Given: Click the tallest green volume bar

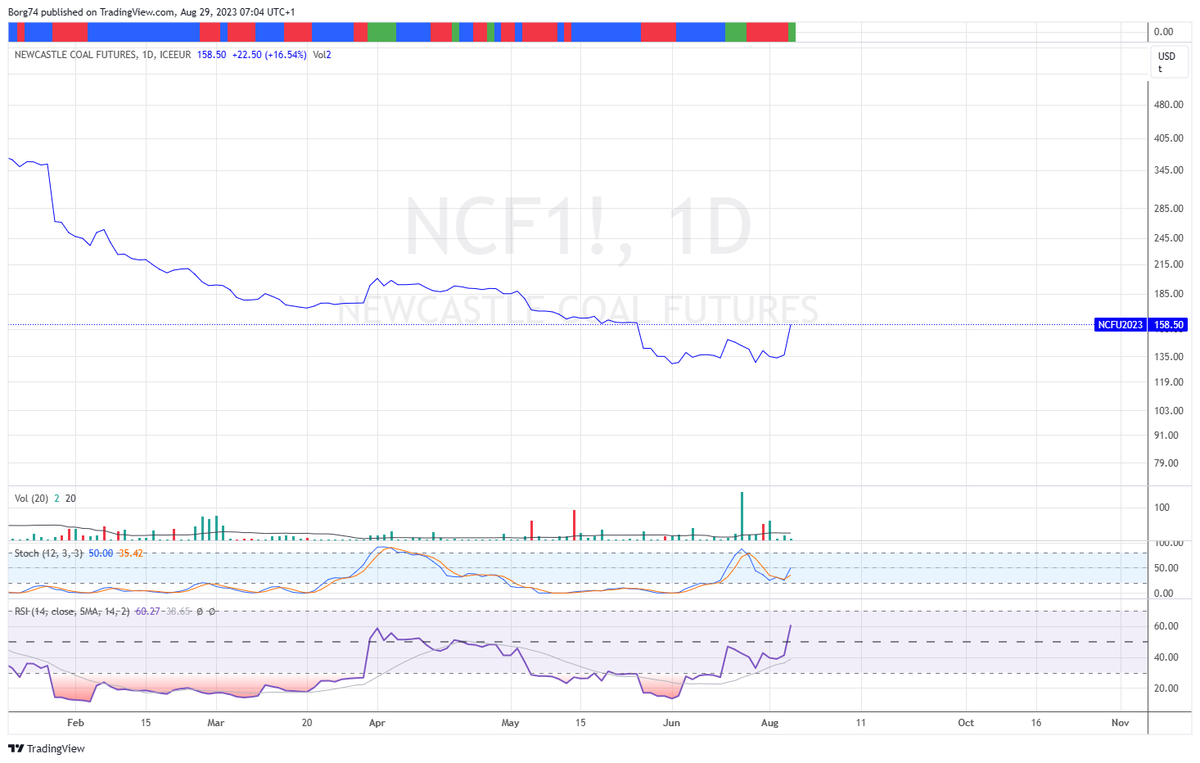Looking at the screenshot, I should [x=742, y=516].
